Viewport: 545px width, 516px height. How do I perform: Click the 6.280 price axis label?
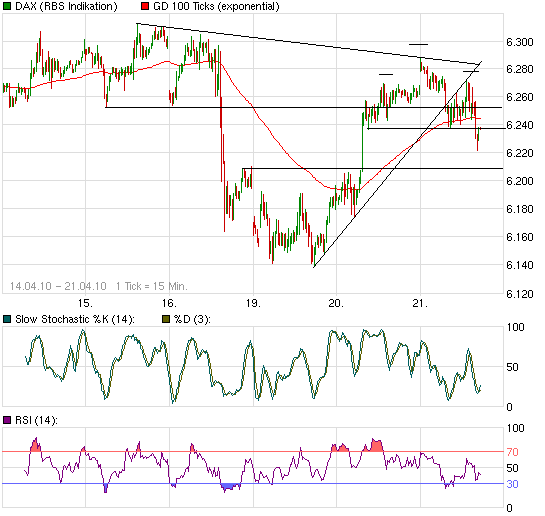[520, 69]
